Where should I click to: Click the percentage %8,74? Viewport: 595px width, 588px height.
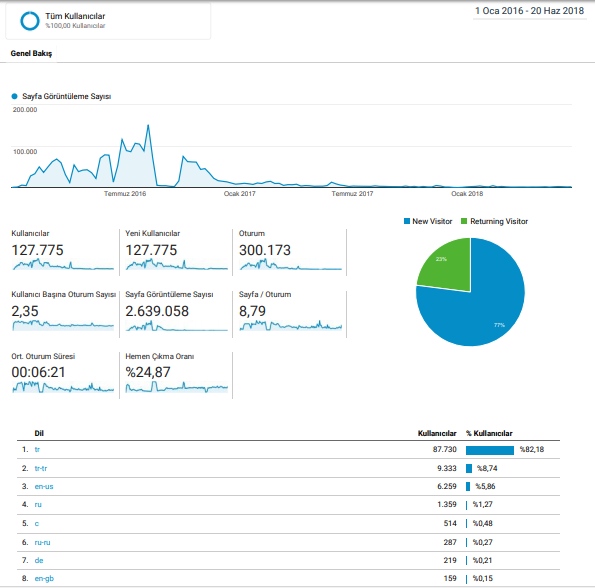[487, 469]
